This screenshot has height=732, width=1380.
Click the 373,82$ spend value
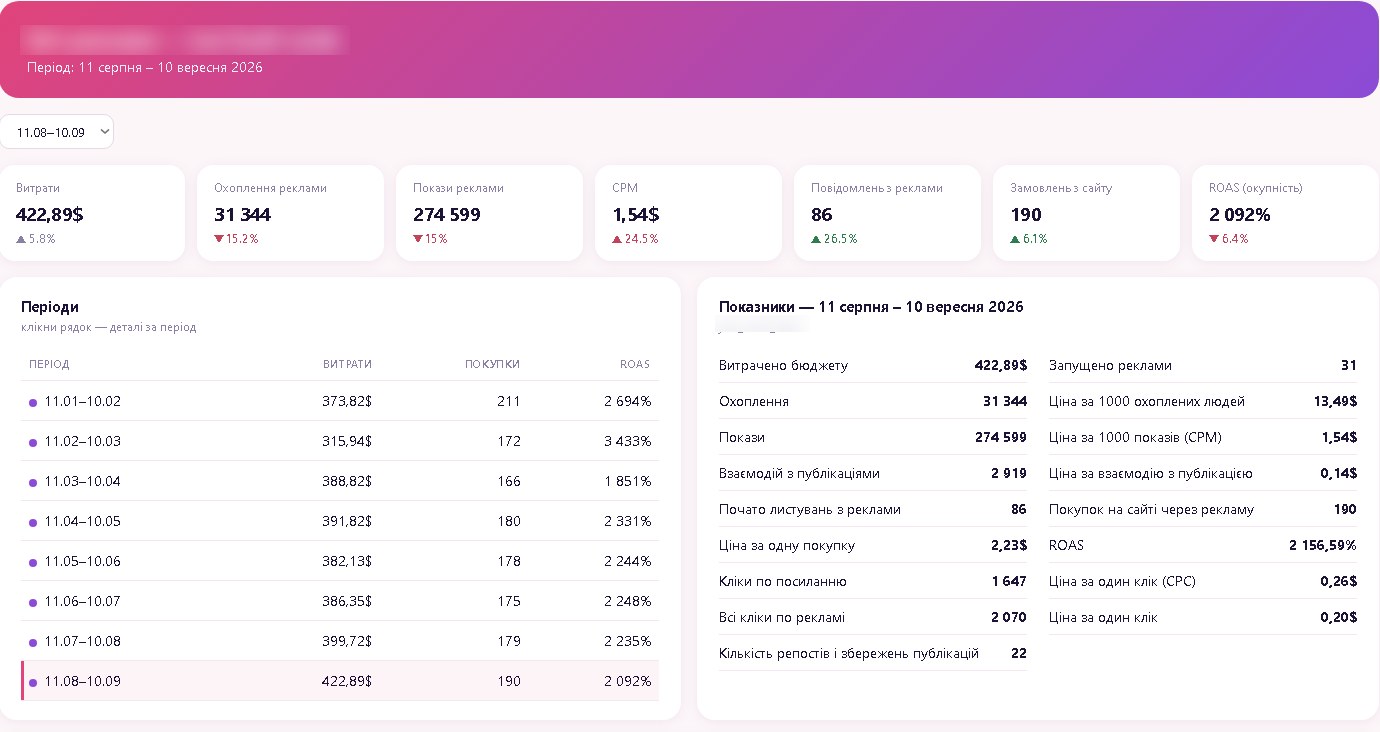tap(347, 401)
